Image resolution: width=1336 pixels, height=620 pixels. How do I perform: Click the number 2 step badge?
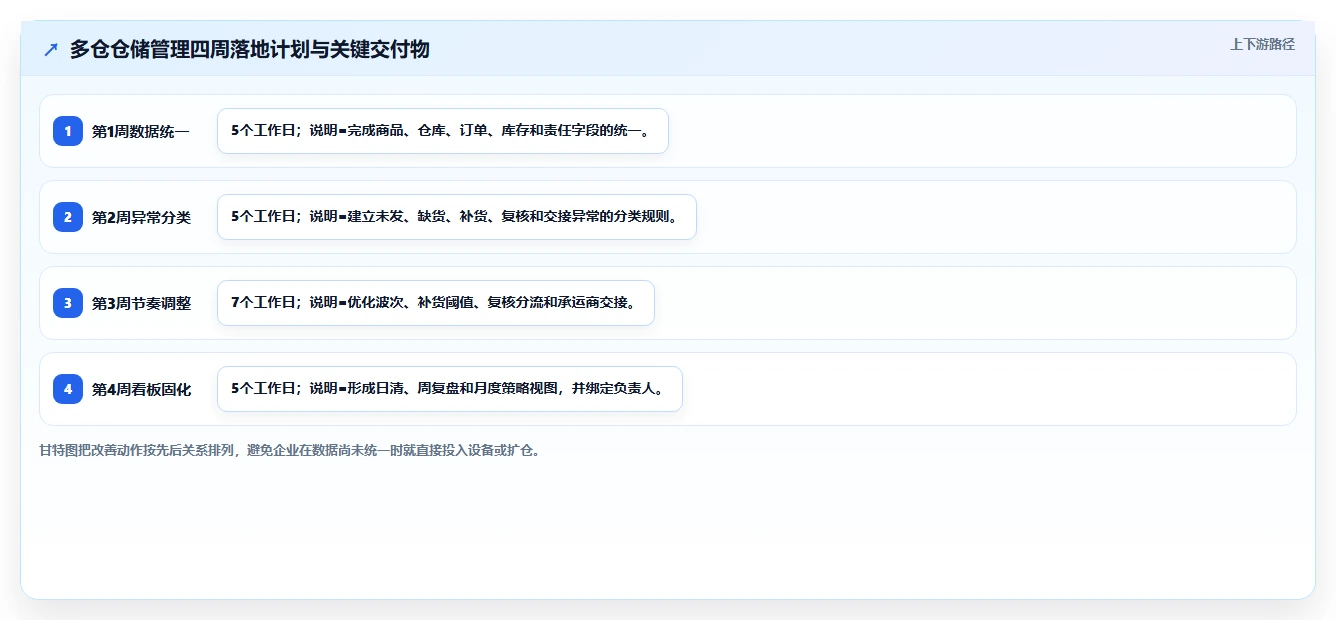[68, 217]
